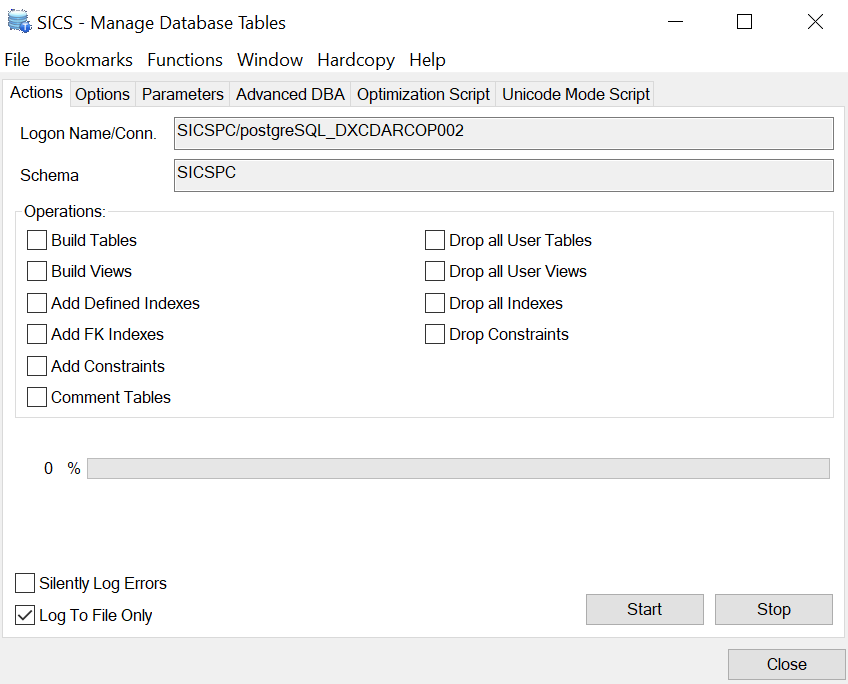848x684 pixels.
Task: Check Drop all User Views
Action: click(x=435, y=271)
